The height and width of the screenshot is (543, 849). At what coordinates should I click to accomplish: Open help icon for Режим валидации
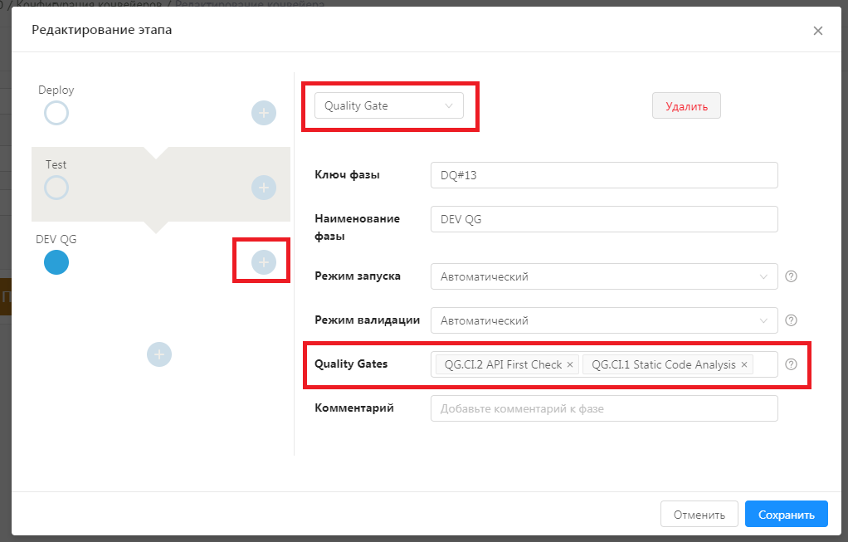tap(791, 320)
